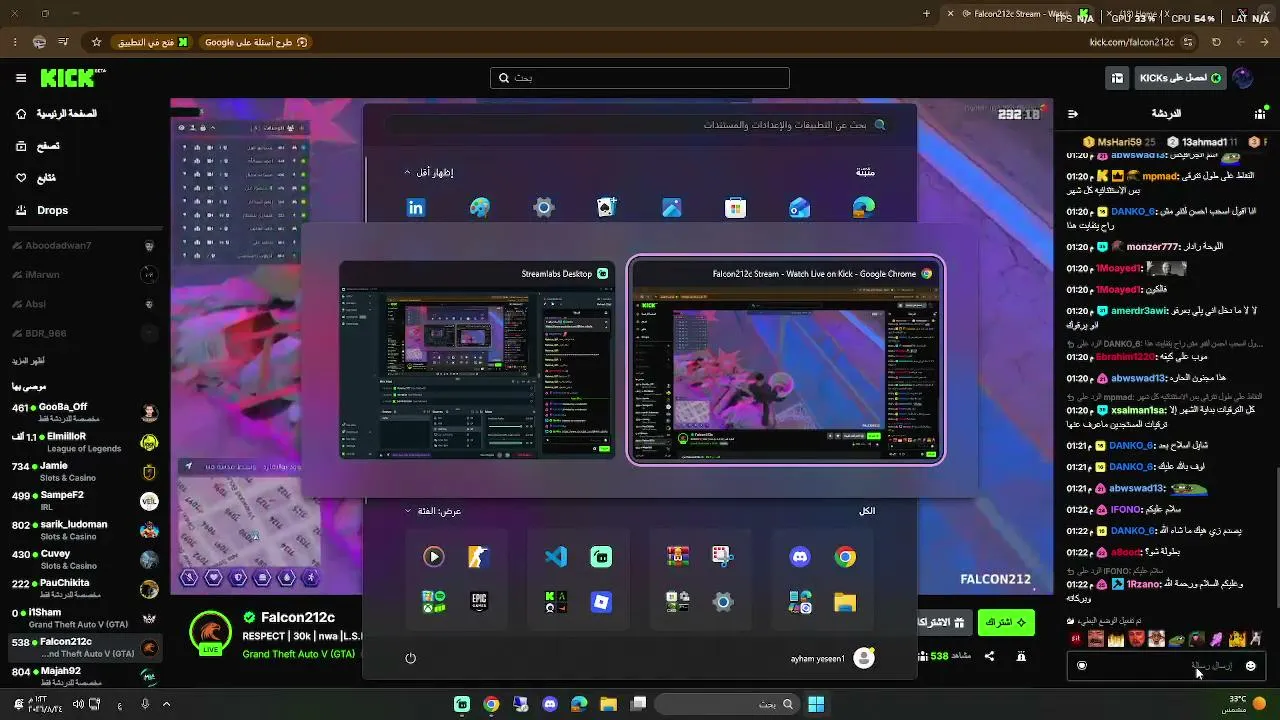1280x720 pixels.
Task: Click the taskbar search box
Action: (x=726, y=704)
